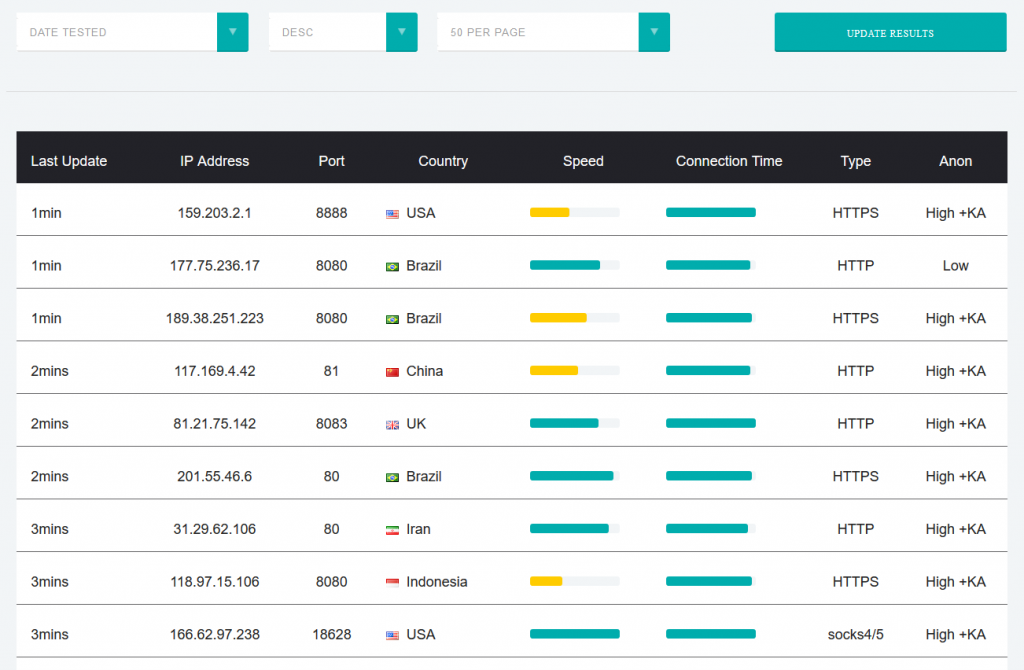Select IP address 201.55.46.6
Screen dimensions: 1024x670
(214, 477)
